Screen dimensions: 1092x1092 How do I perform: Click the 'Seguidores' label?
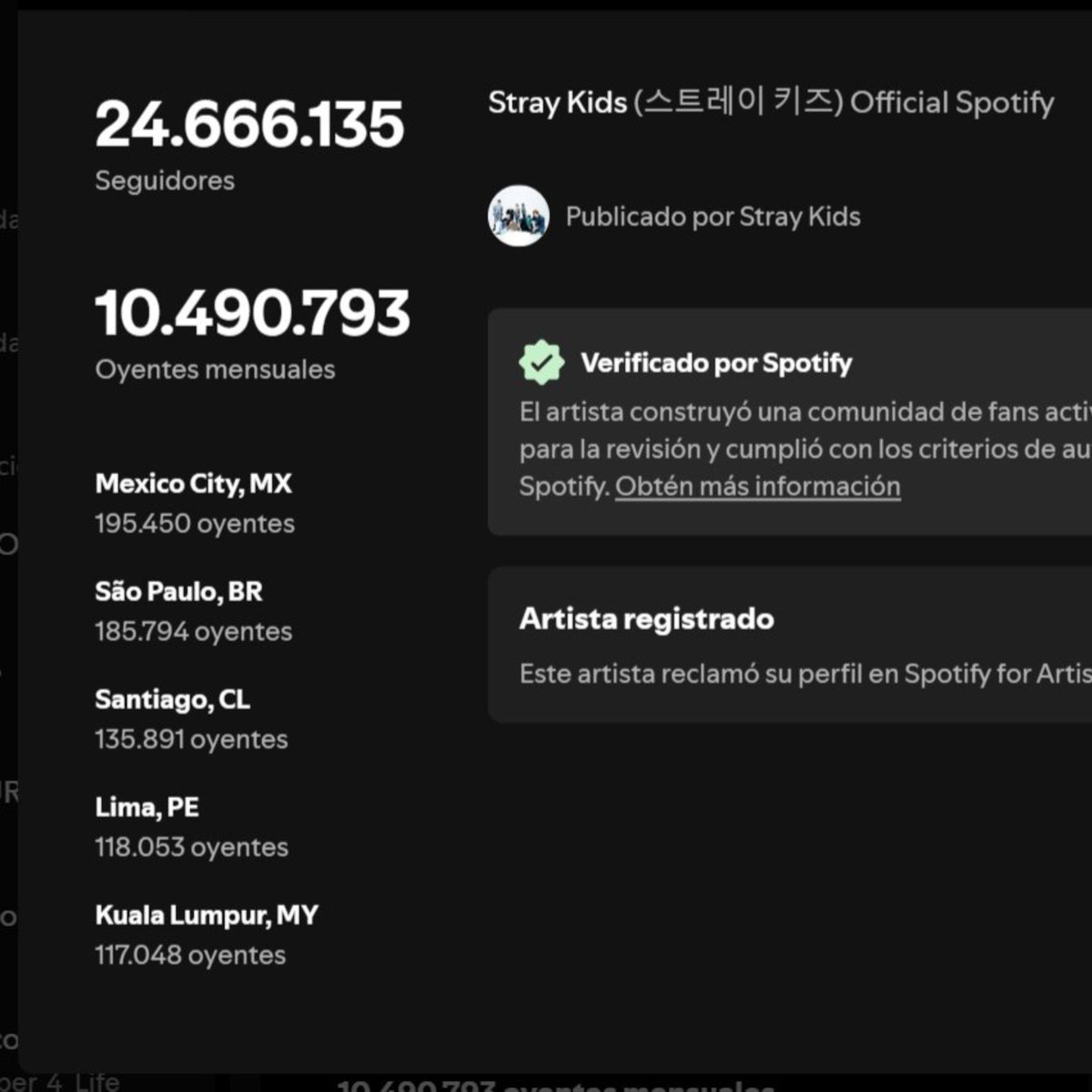pos(165,180)
